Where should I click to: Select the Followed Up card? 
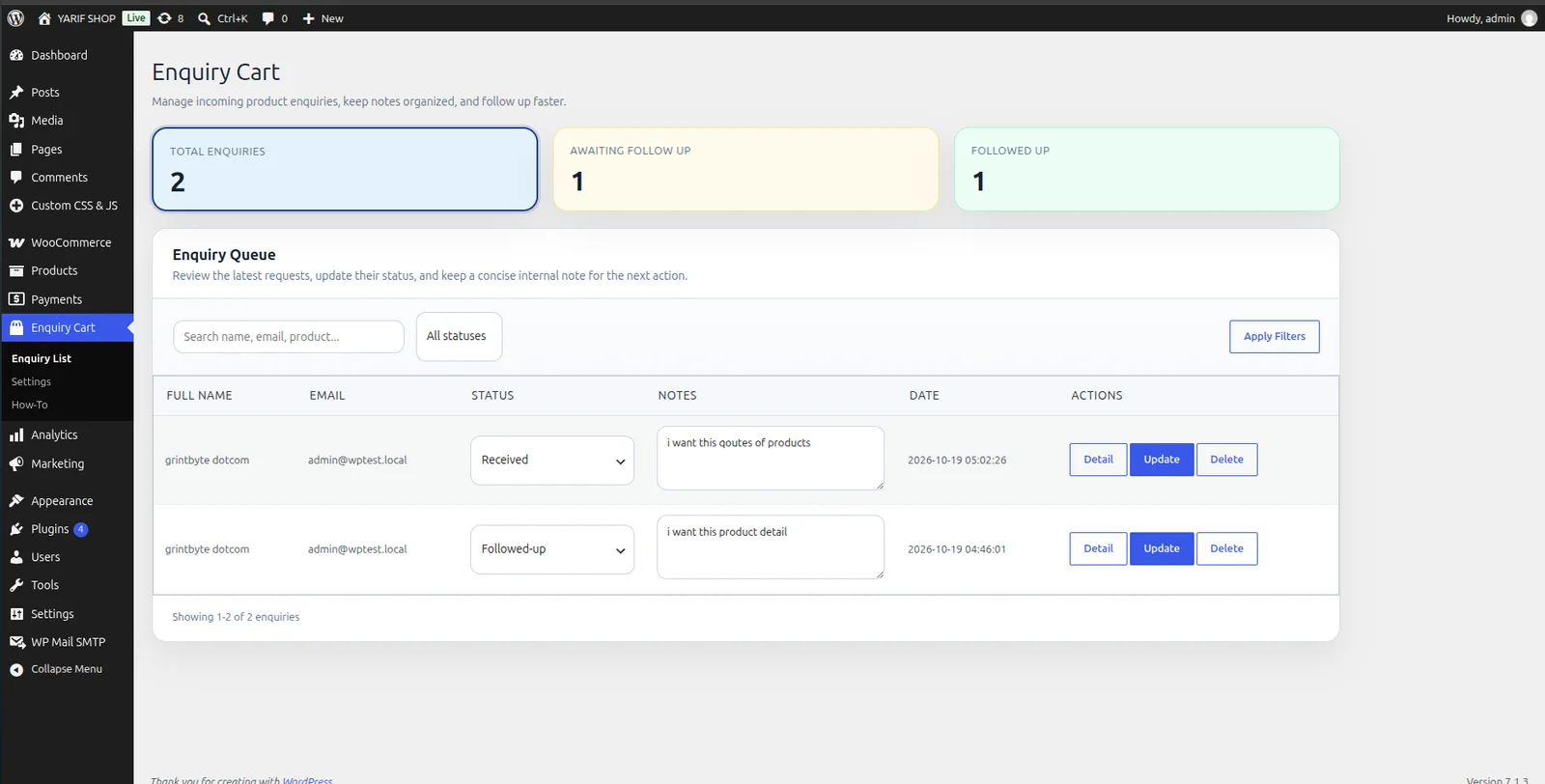(1147, 169)
